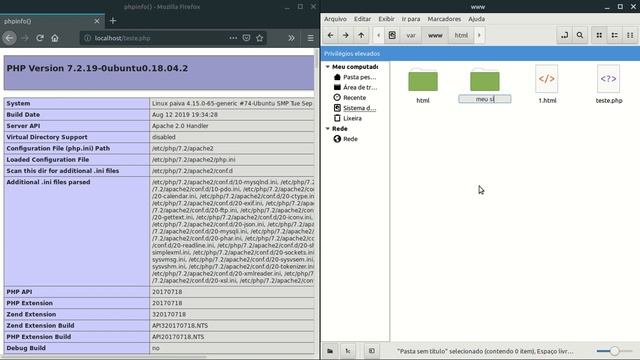Open Firefox hamburger menu
The width and height of the screenshot is (640, 360).
[x=310, y=38]
